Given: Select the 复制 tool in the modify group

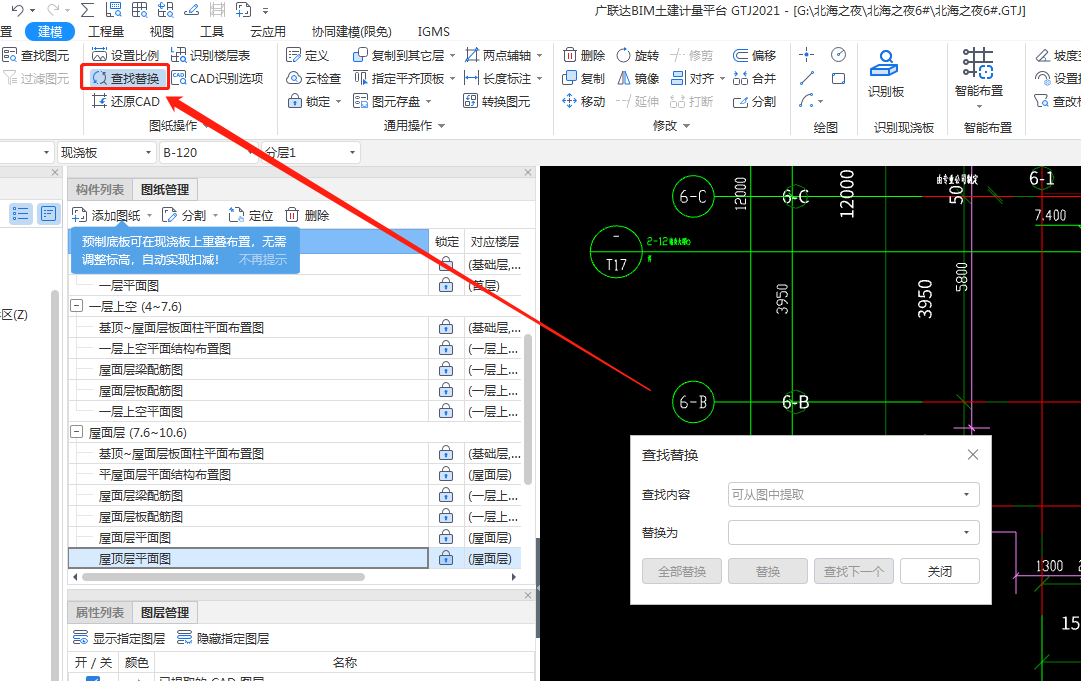Looking at the screenshot, I should (x=584, y=78).
